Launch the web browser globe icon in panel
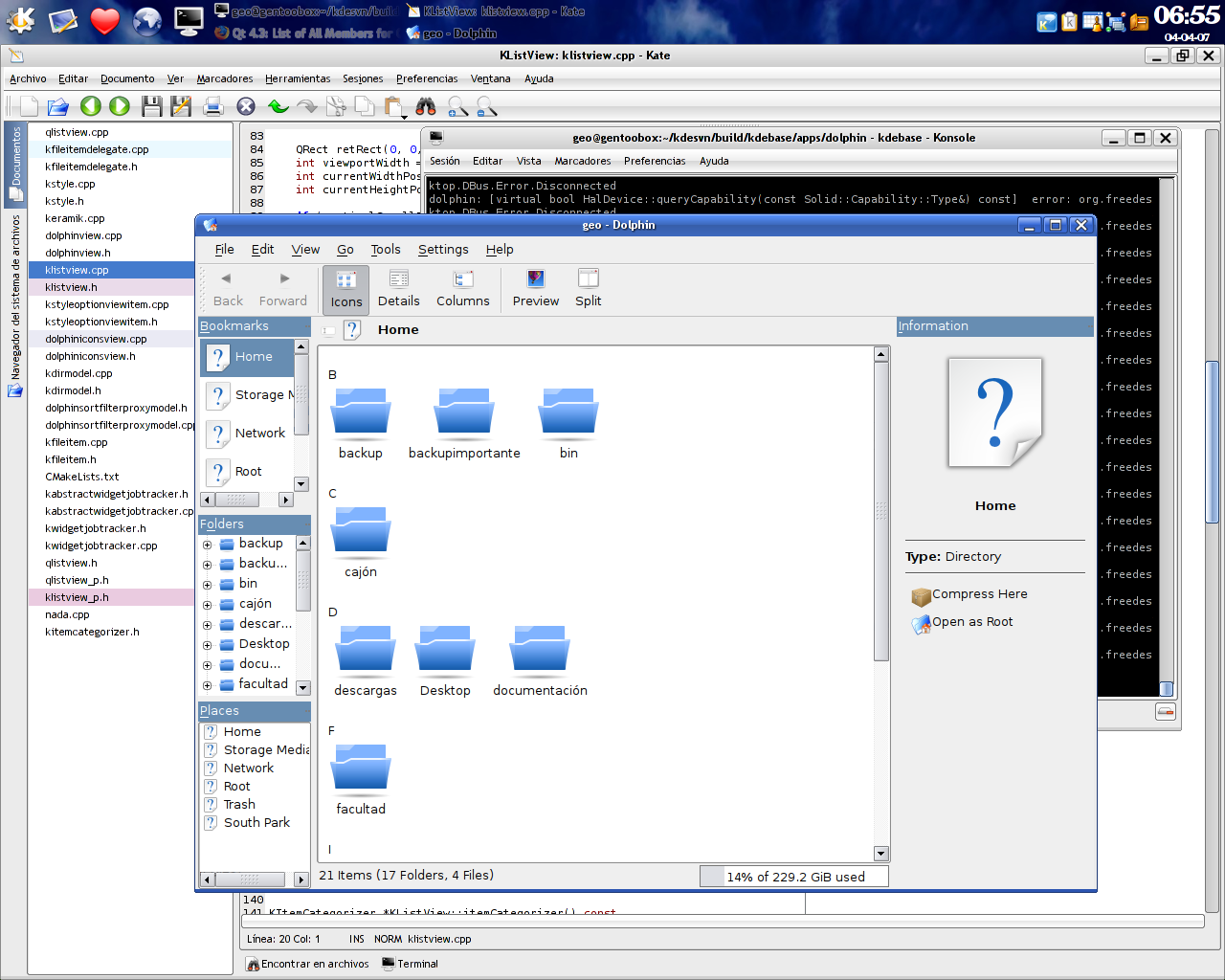This screenshot has width=1225, height=980. [147, 20]
